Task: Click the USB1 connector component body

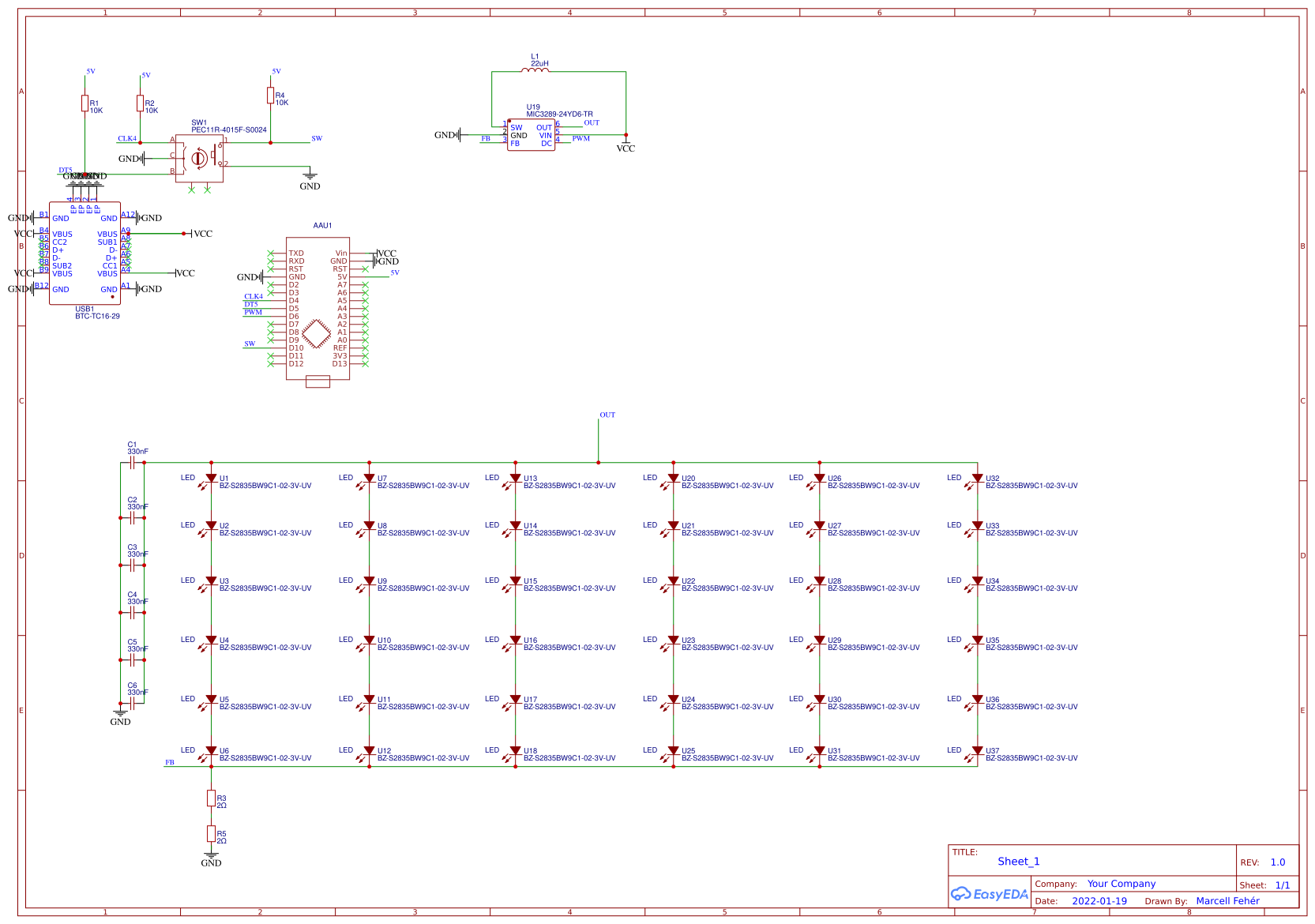Action: tap(85, 253)
